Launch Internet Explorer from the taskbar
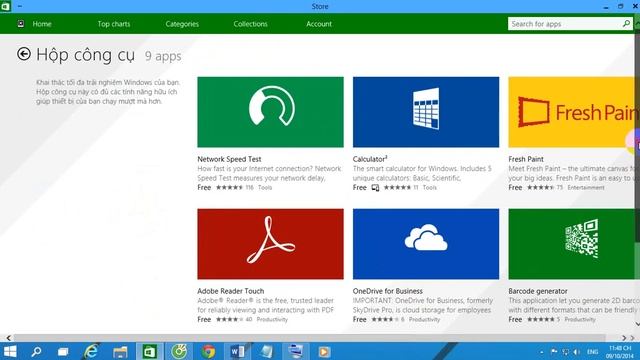640x360 pixels. (x=91, y=351)
